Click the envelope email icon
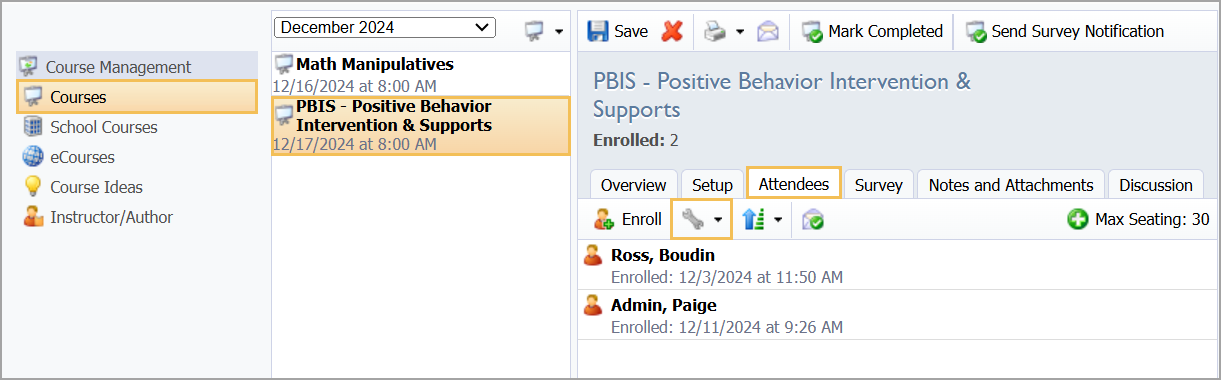 (x=767, y=31)
